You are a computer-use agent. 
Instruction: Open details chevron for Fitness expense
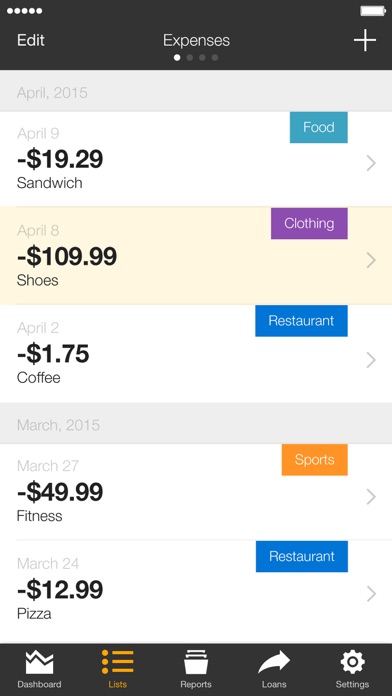tap(372, 497)
